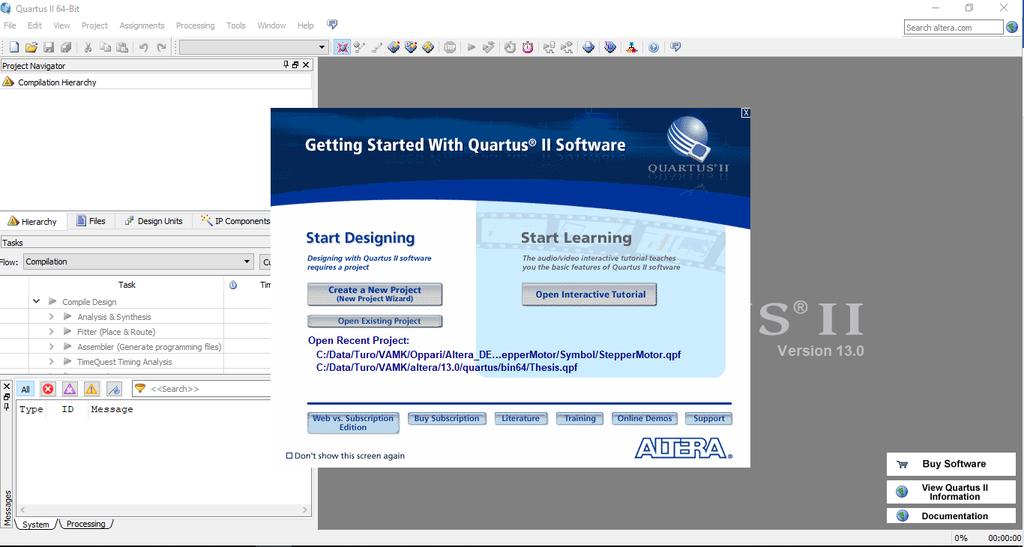Viewport: 1024px width, 547px height.
Task: Click the Cut scissors icon
Action: pyautogui.click(x=88, y=47)
